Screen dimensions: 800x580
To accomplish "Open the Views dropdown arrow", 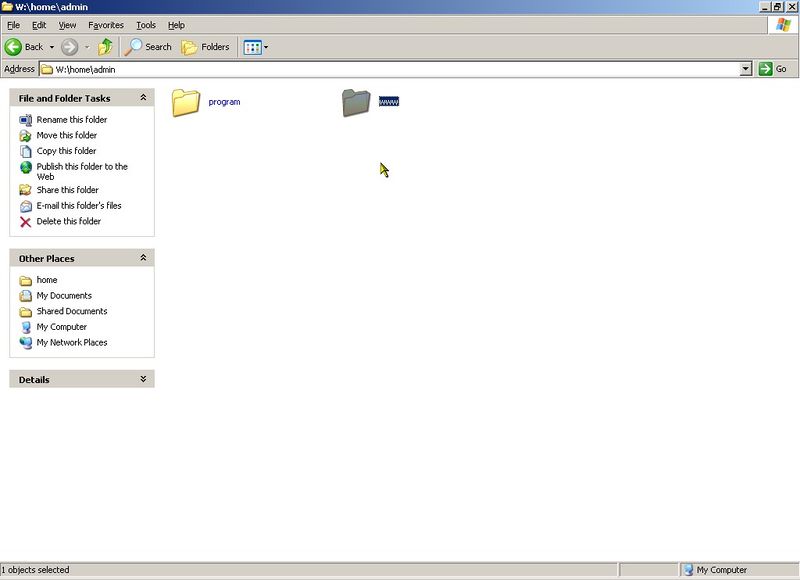I will (266, 47).
